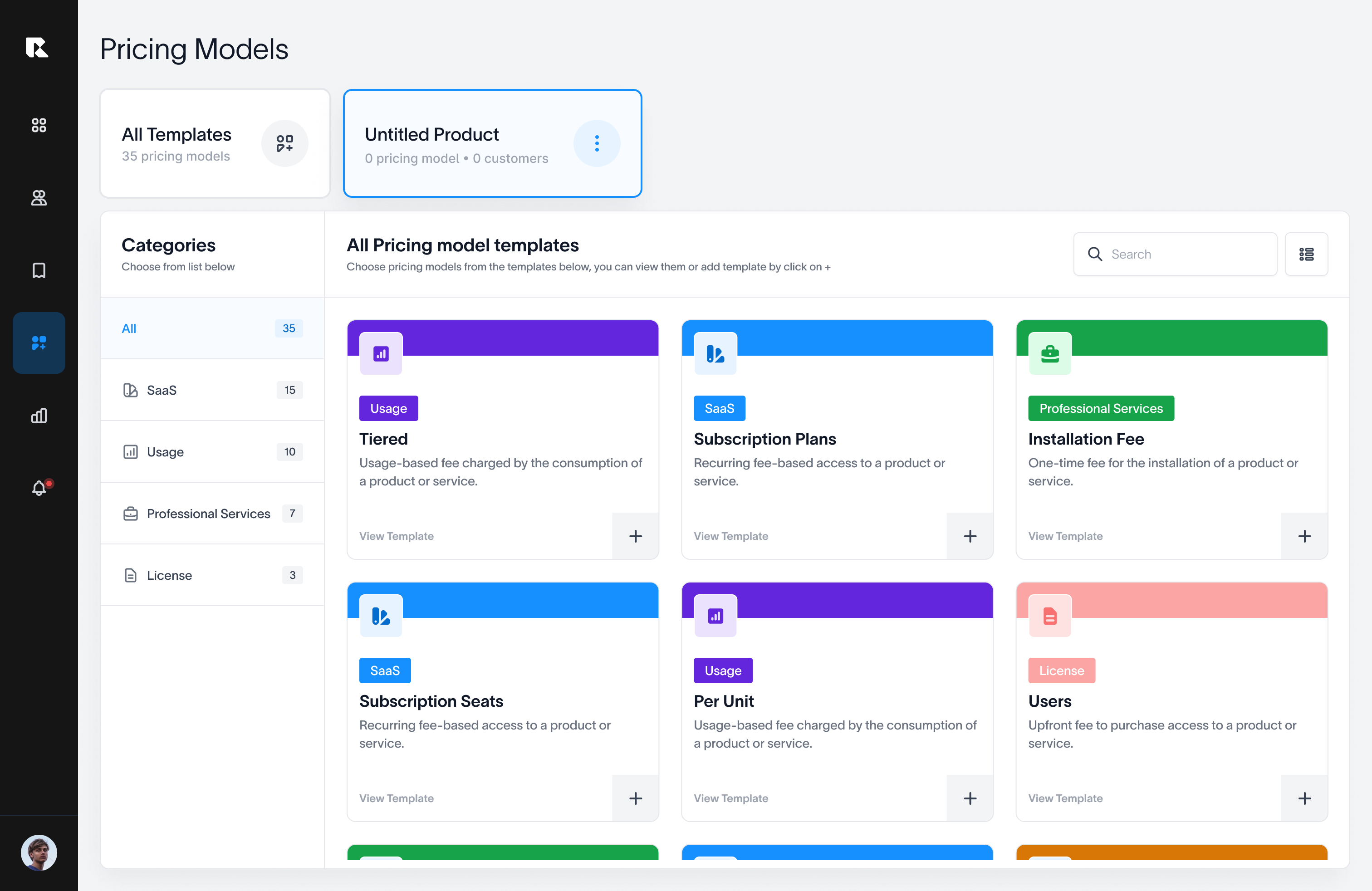
Task: Click the company logo at top of sidebar
Action: point(38,48)
